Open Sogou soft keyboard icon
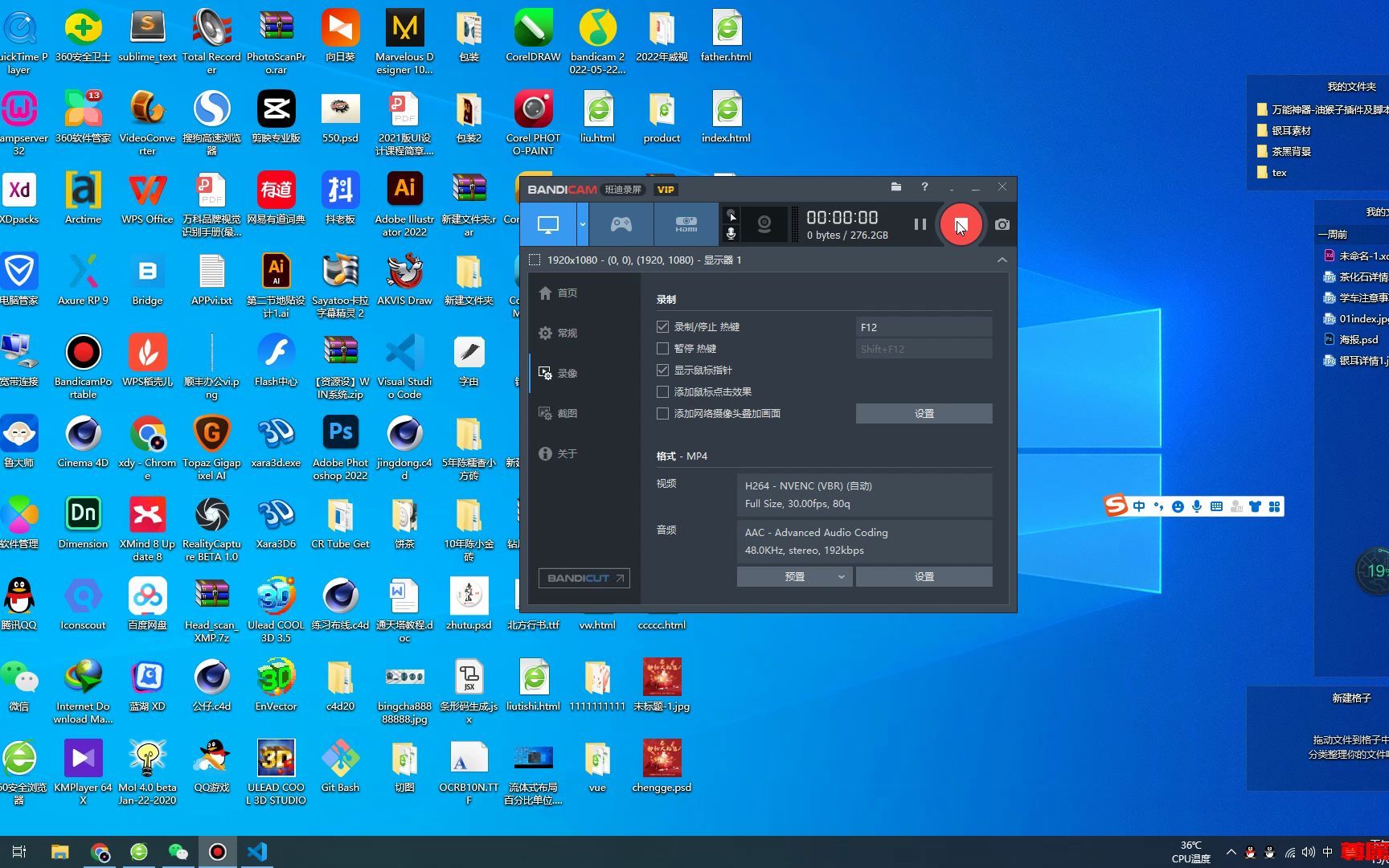This screenshot has height=868, width=1389. [1216, 506]
